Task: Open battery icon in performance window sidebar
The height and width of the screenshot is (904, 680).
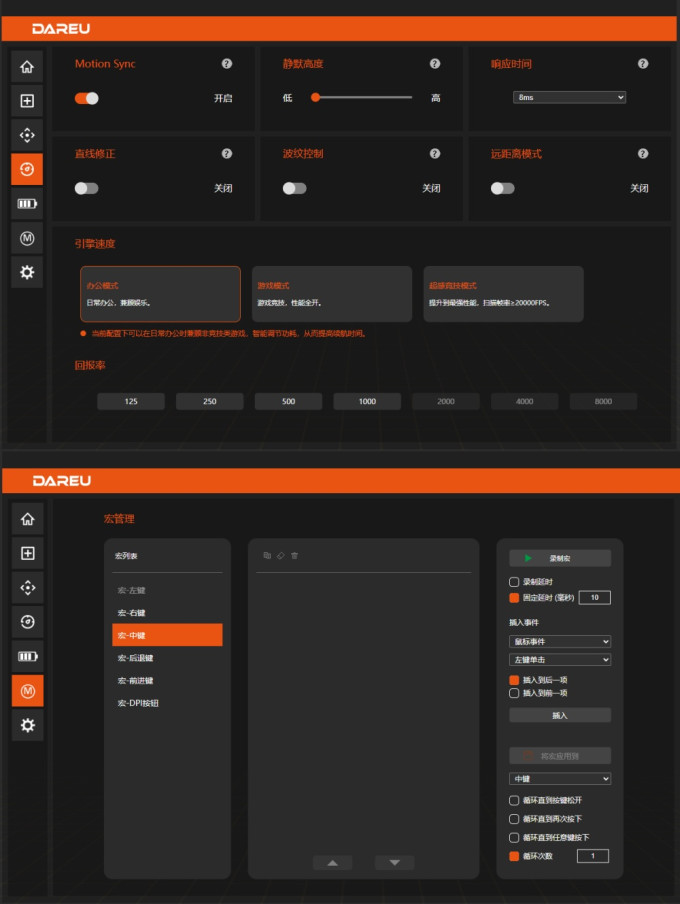Action: click(27, 204)
